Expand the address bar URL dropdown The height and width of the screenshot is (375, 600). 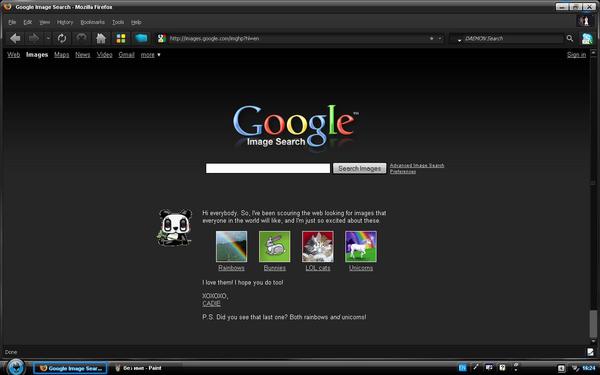440,39
